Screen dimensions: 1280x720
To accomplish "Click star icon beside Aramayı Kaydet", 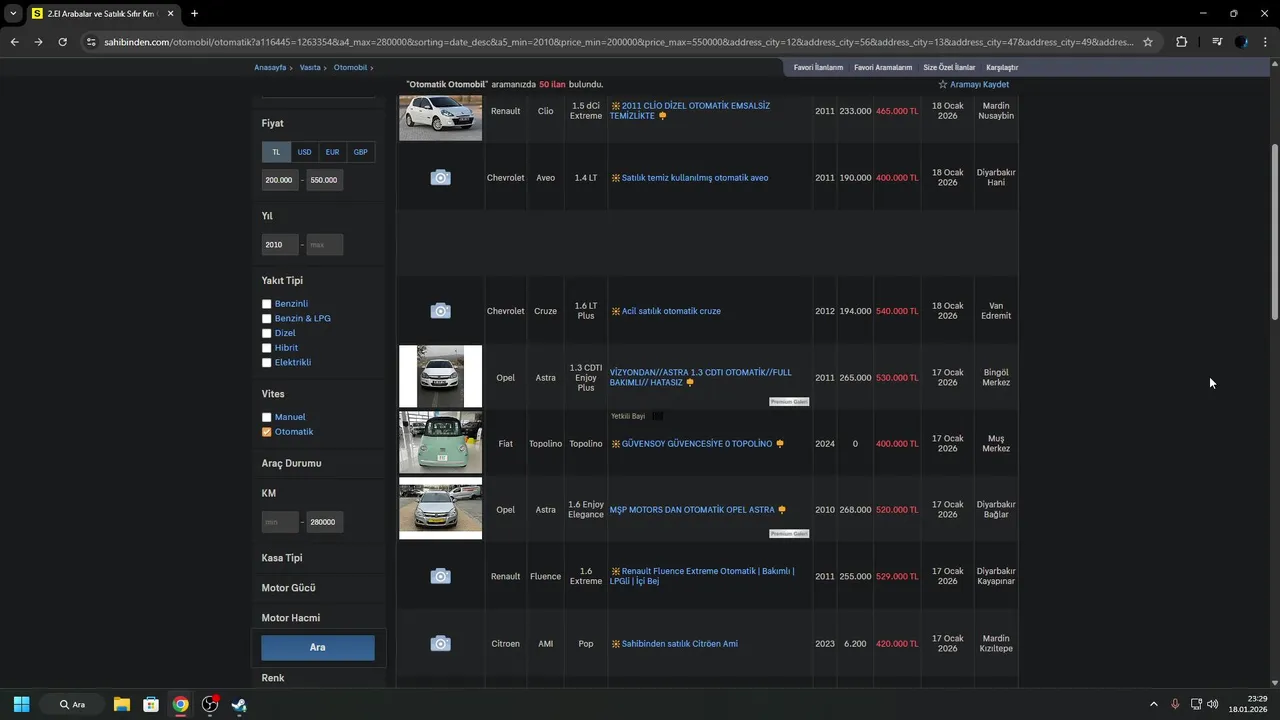I will 942,84.
